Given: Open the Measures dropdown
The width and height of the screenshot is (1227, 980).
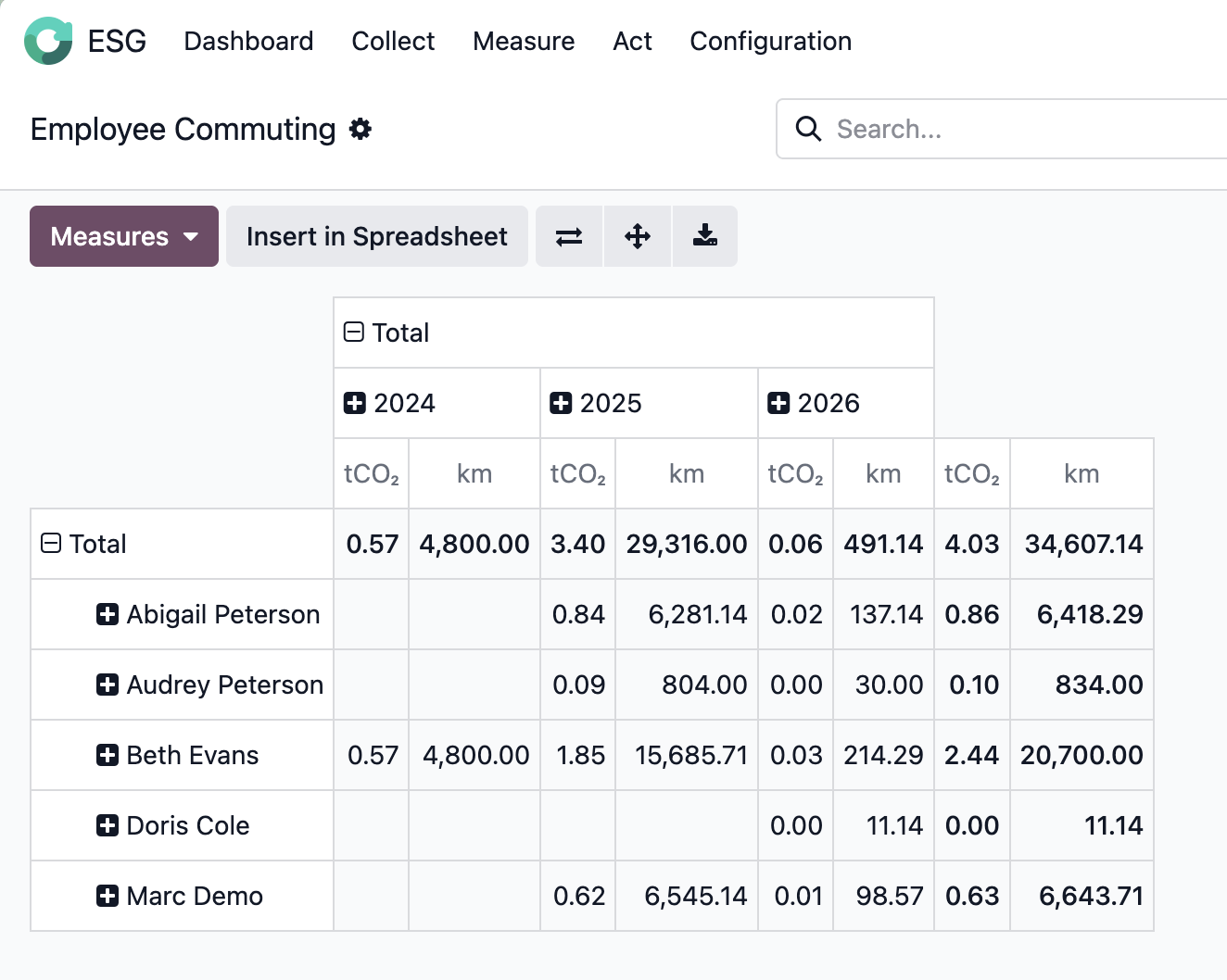Looking at the screenshot, I should [x=124, y=236].
